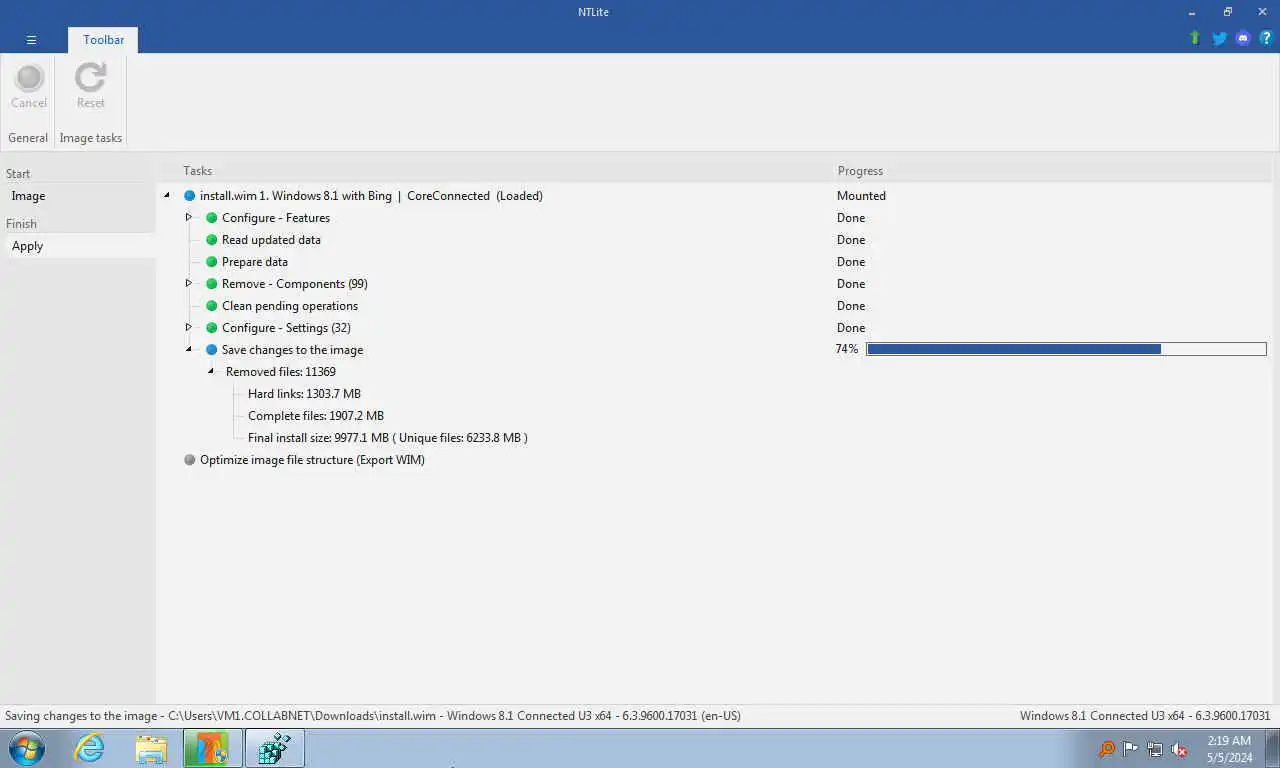The height and width of the screenshot is (768, 1280).
Task: Open the Image page in the sidebar
Action: [x=80, y=196]
